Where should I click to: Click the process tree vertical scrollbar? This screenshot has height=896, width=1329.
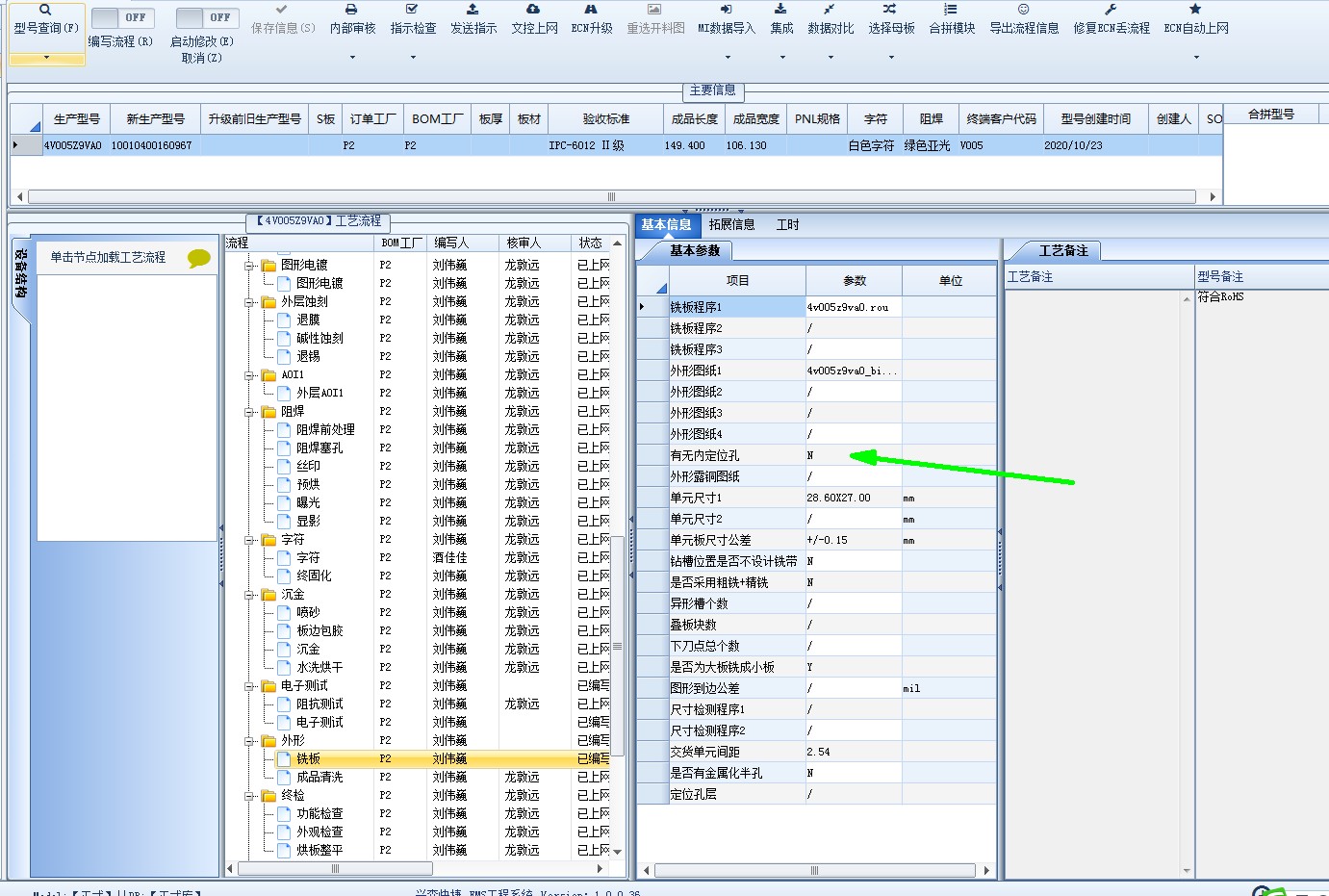(618, 646)
